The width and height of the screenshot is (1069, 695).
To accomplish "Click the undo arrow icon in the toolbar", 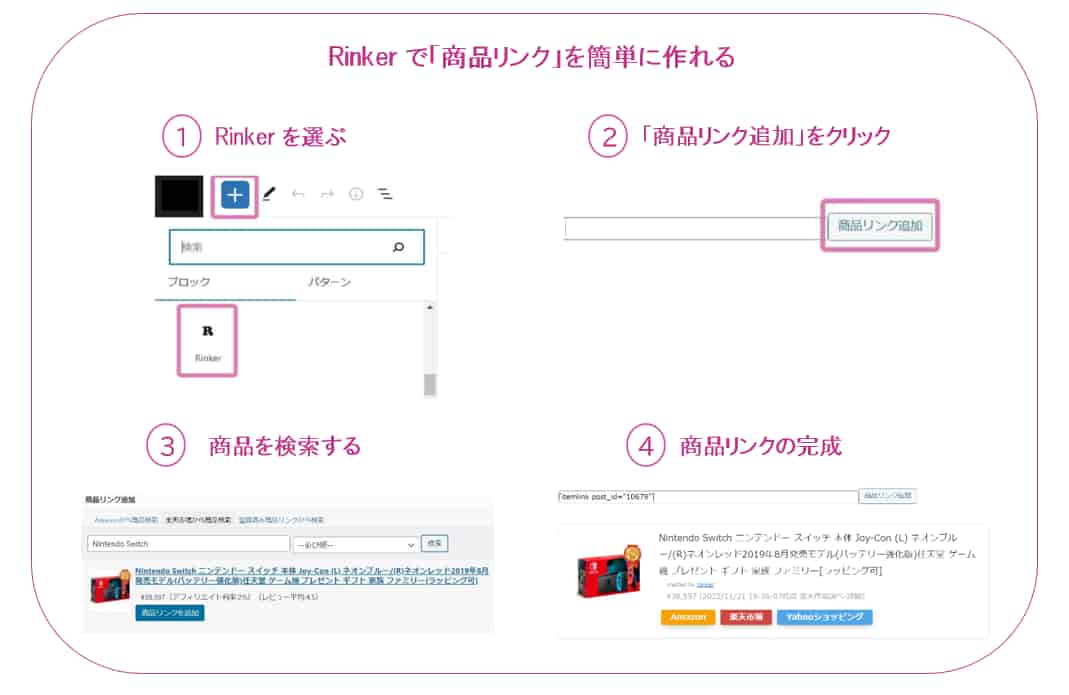I will (298, 194).
